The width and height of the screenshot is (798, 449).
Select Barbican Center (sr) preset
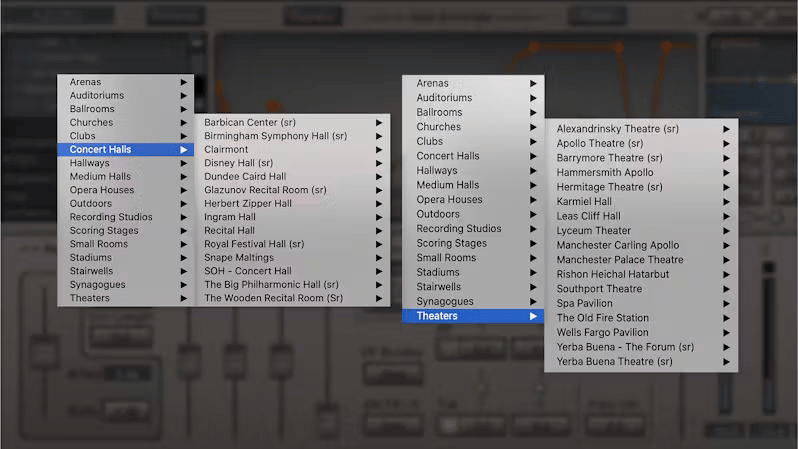pos(292,122)
